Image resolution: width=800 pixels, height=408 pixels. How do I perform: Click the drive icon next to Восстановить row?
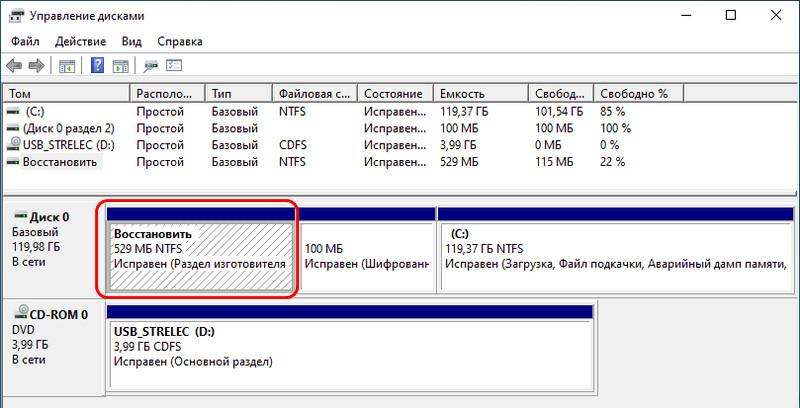13,162
